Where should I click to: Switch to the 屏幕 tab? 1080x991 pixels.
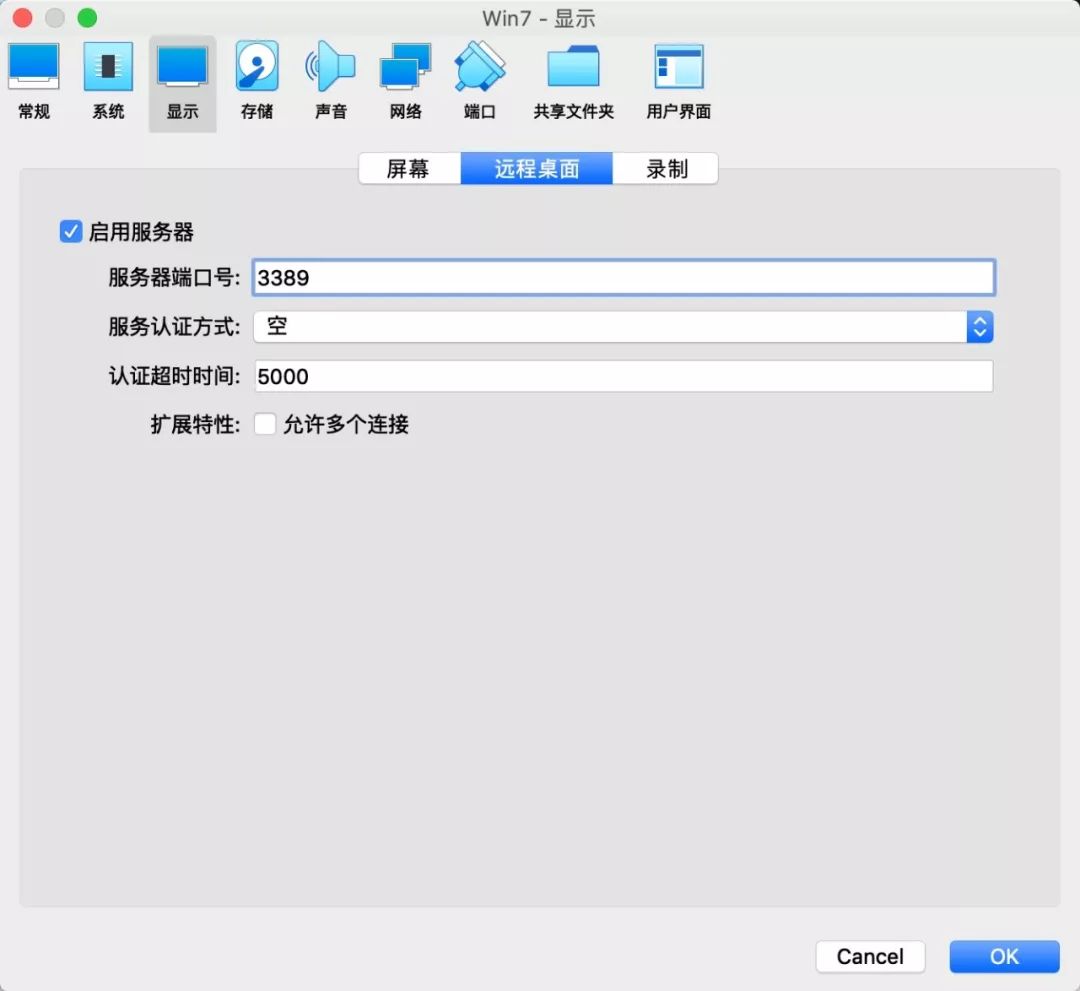(409, 169)
